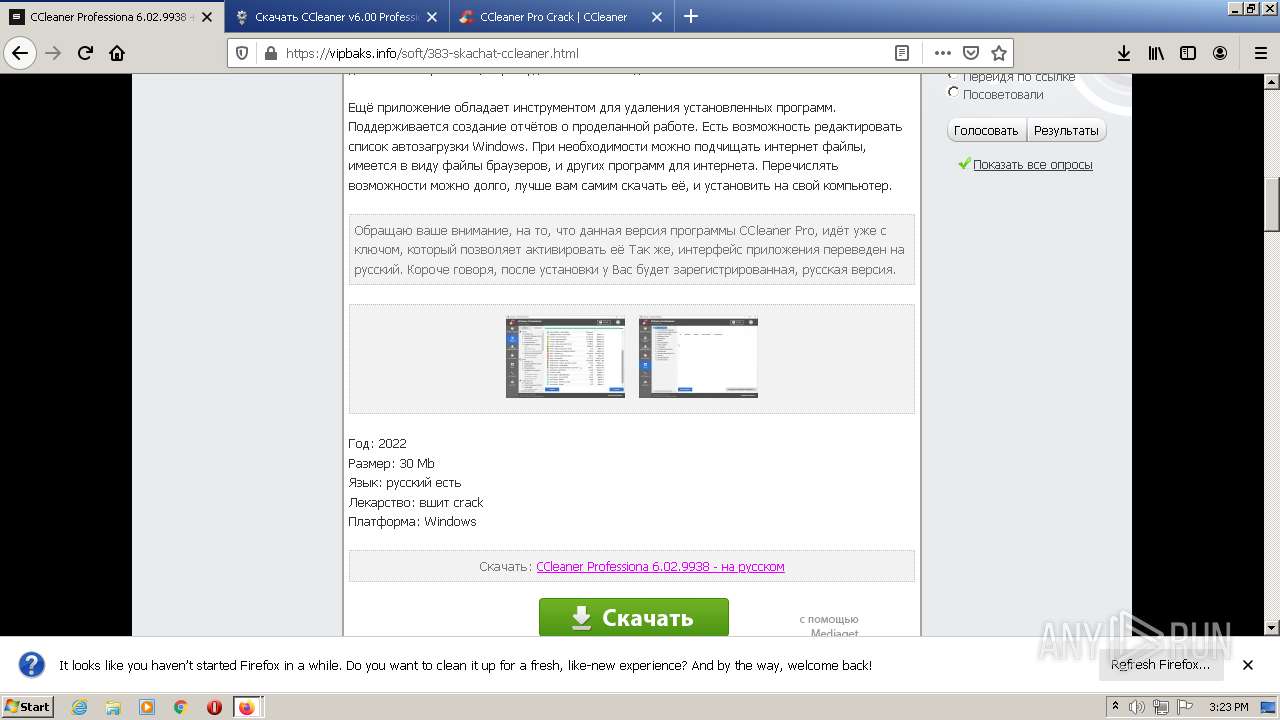Click the green Скачать download button
Screen dimensions: 1280x720
click(x=634, y=617)
